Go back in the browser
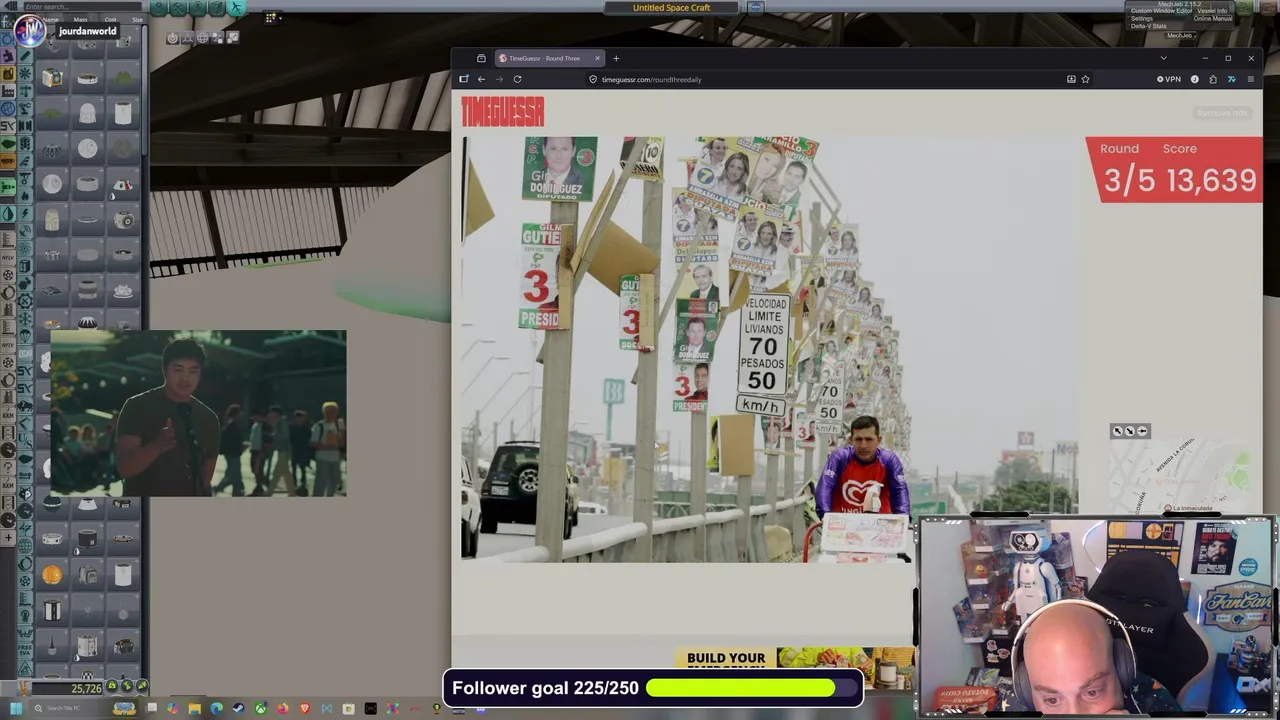 tap(481, 79)
